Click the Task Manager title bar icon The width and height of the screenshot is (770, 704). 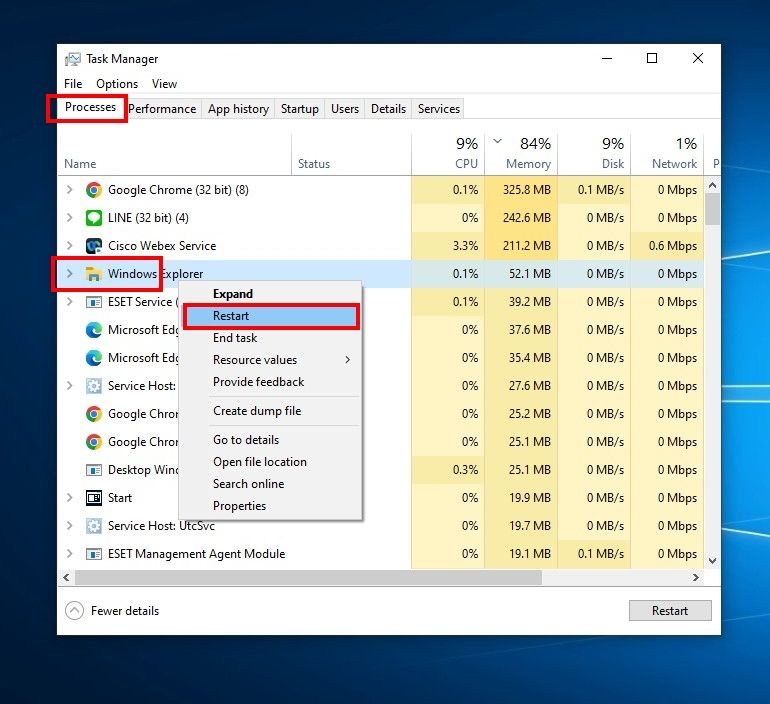73,59
